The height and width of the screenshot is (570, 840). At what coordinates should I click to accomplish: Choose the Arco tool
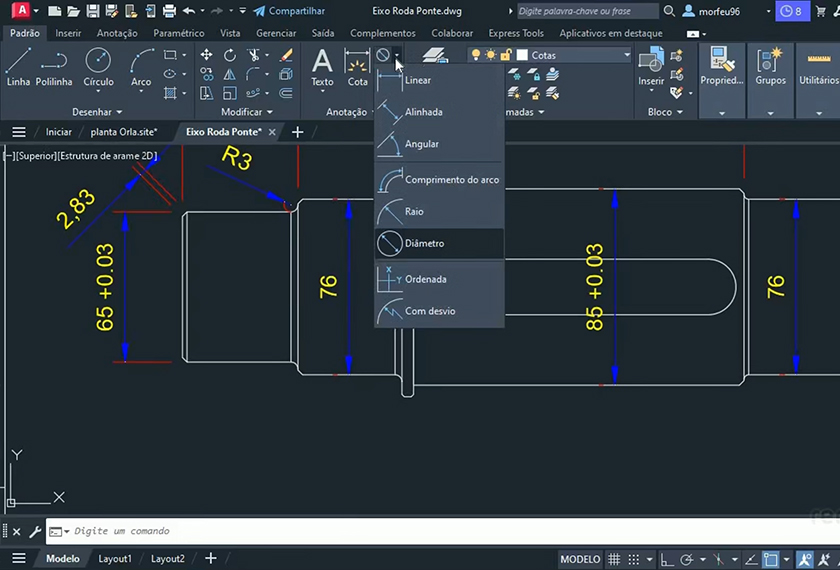pos(141,66)
